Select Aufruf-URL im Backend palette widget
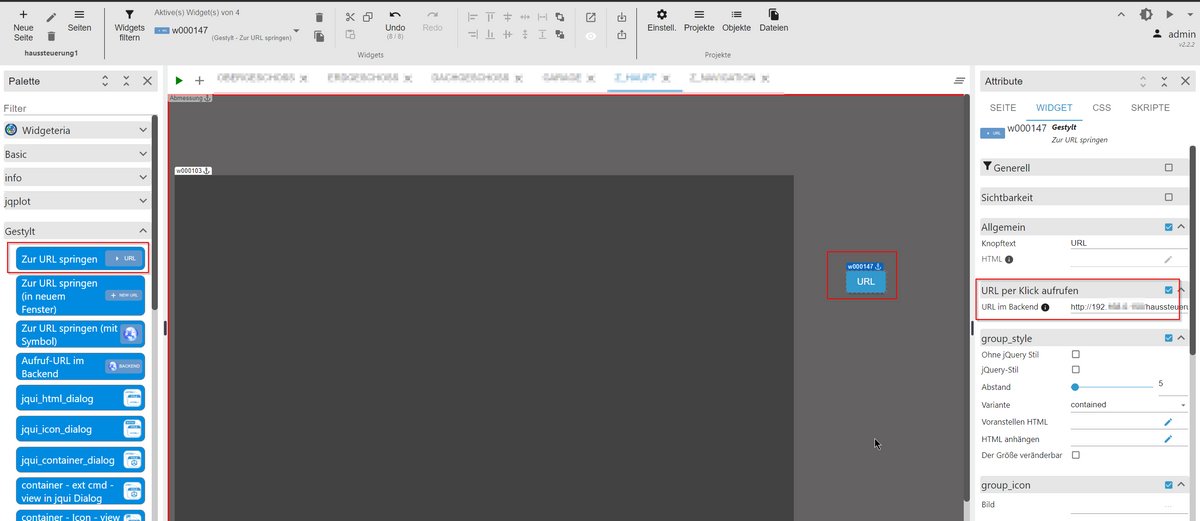Screen dimensions: 1200x521 [81, 366]
